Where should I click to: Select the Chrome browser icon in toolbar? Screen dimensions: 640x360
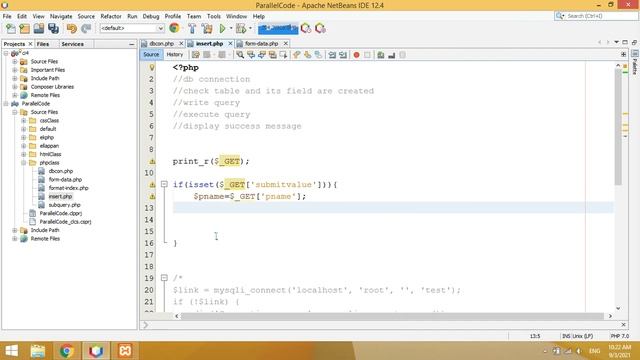pyautogui.click(x=174, y=28)
